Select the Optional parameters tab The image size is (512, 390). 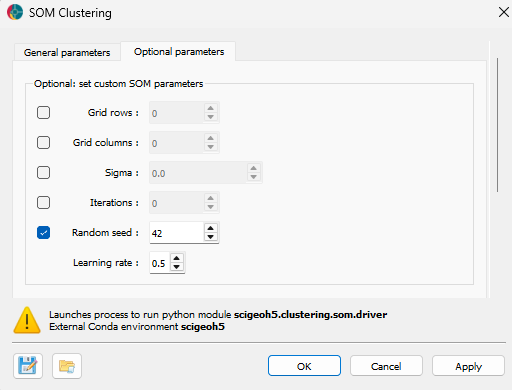[x=179, y=52]
